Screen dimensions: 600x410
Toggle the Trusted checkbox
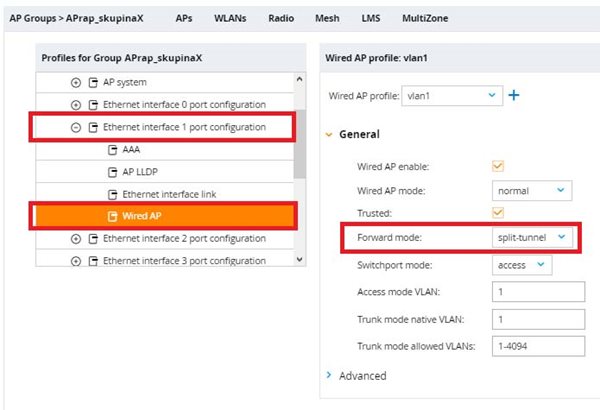click(498, 212)
